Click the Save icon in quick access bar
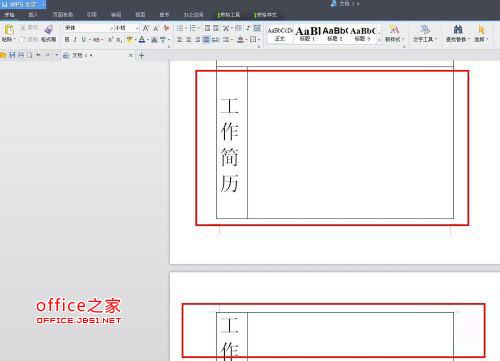The width and height of the screenshot is (500, 361). (x=12, y=55)
